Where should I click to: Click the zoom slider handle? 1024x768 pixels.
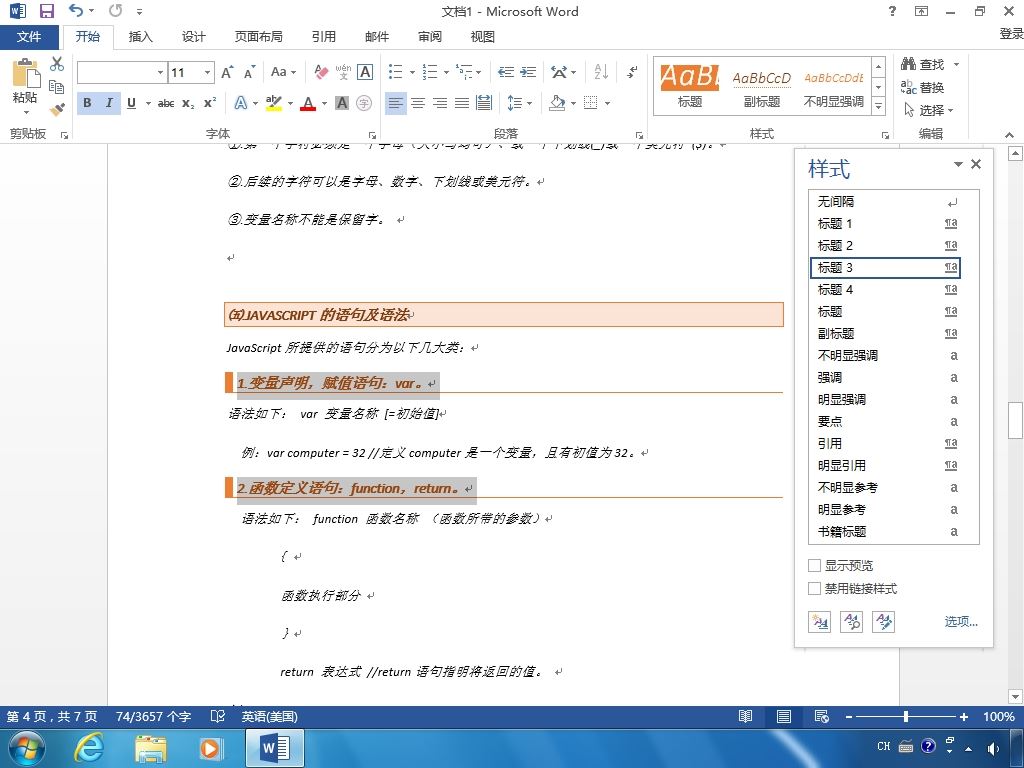[x=906, y=716]
